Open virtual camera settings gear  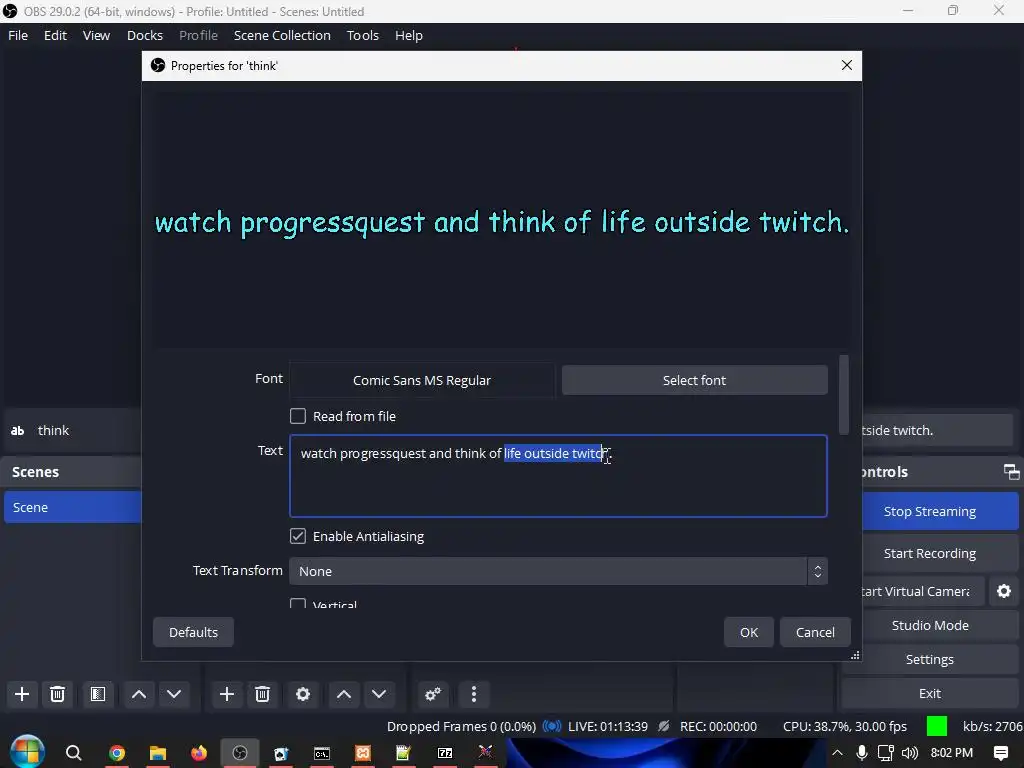[1004, 591]
